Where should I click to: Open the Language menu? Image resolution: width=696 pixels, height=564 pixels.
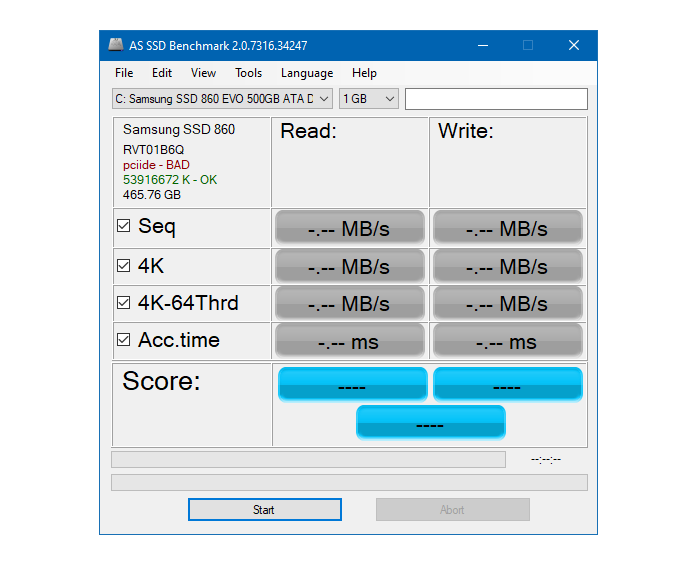307,73
